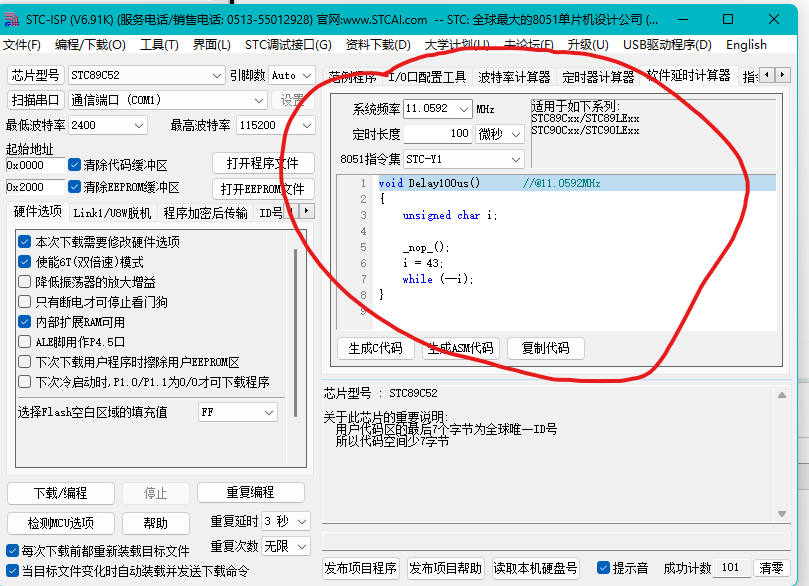809x586 pixels.
Task: Click start address field 0x0000
Action: pyautogui.click(x=35, y=165)
